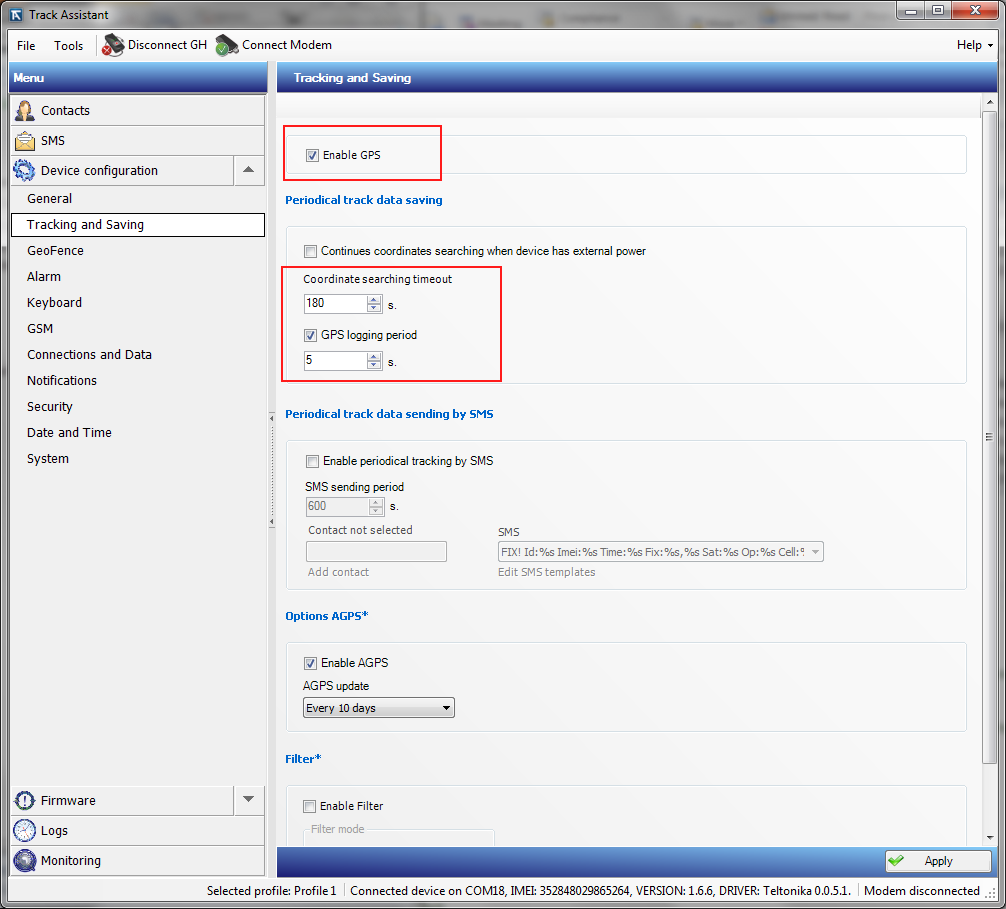Click the Edit SMS templates link
This screenshot has width=1006, height=909.
[547, 572]
